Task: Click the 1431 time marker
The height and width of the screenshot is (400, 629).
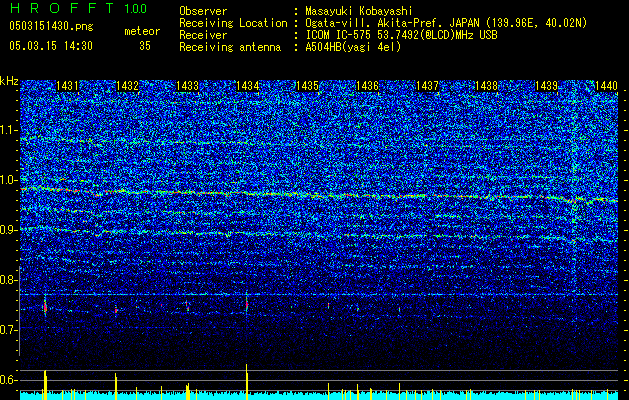Action: 67,86
